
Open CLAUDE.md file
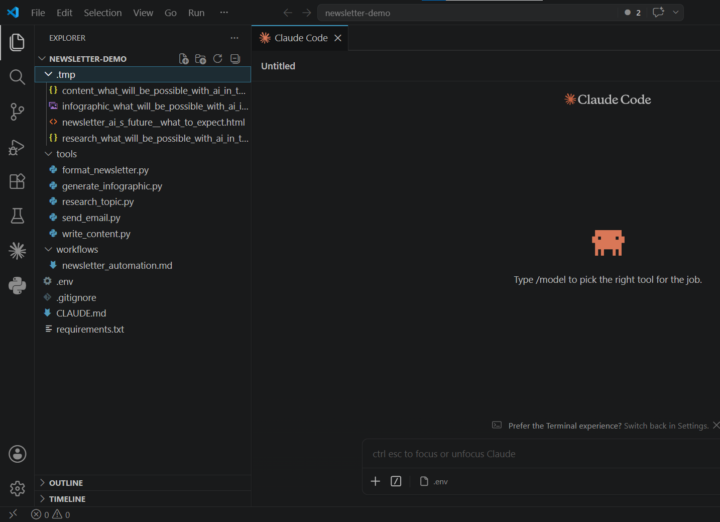pyautogui.click(x=143, y=313)
